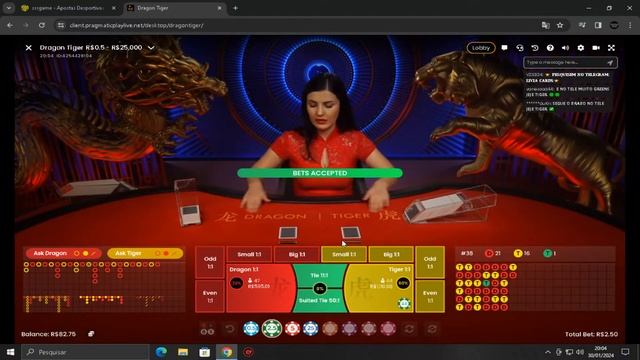Screen dimensions: 640x360
Task: Close the Dragon Tiger game with X
Action: click(29, 48)
